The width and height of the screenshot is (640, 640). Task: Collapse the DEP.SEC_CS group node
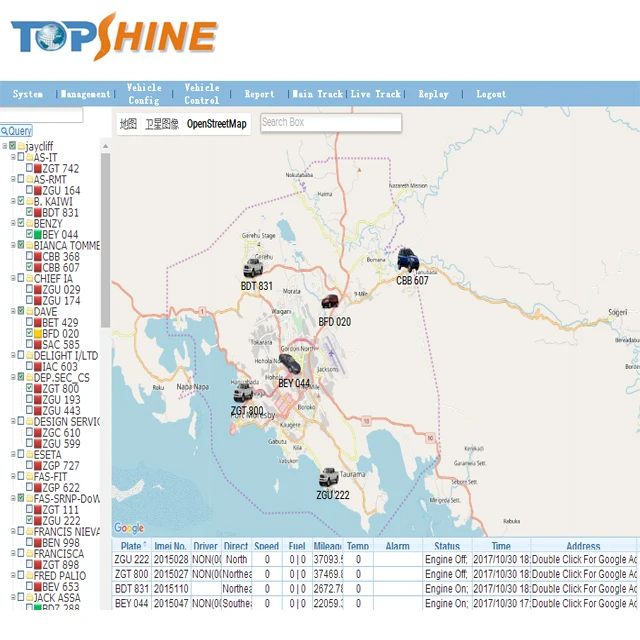tap(13, 377)
